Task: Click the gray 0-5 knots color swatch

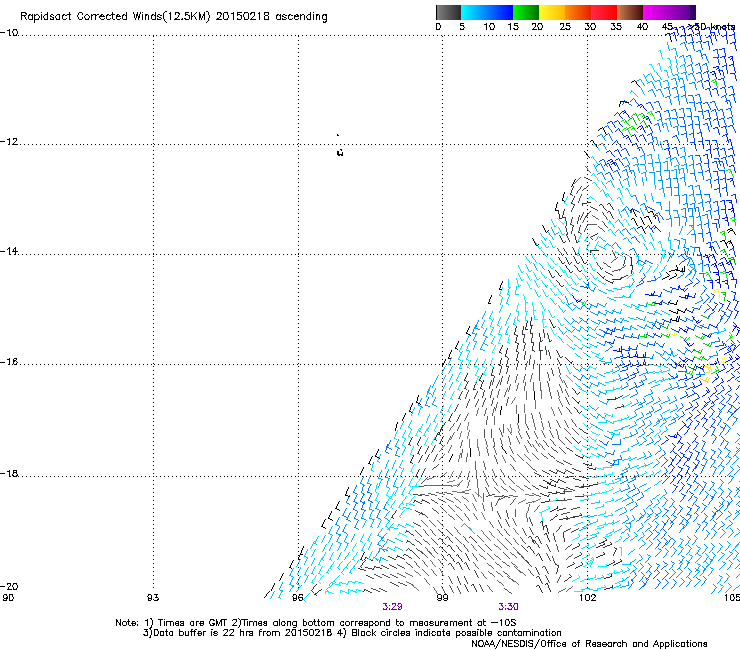Action: pyautogui.click(x=448, y=12)
